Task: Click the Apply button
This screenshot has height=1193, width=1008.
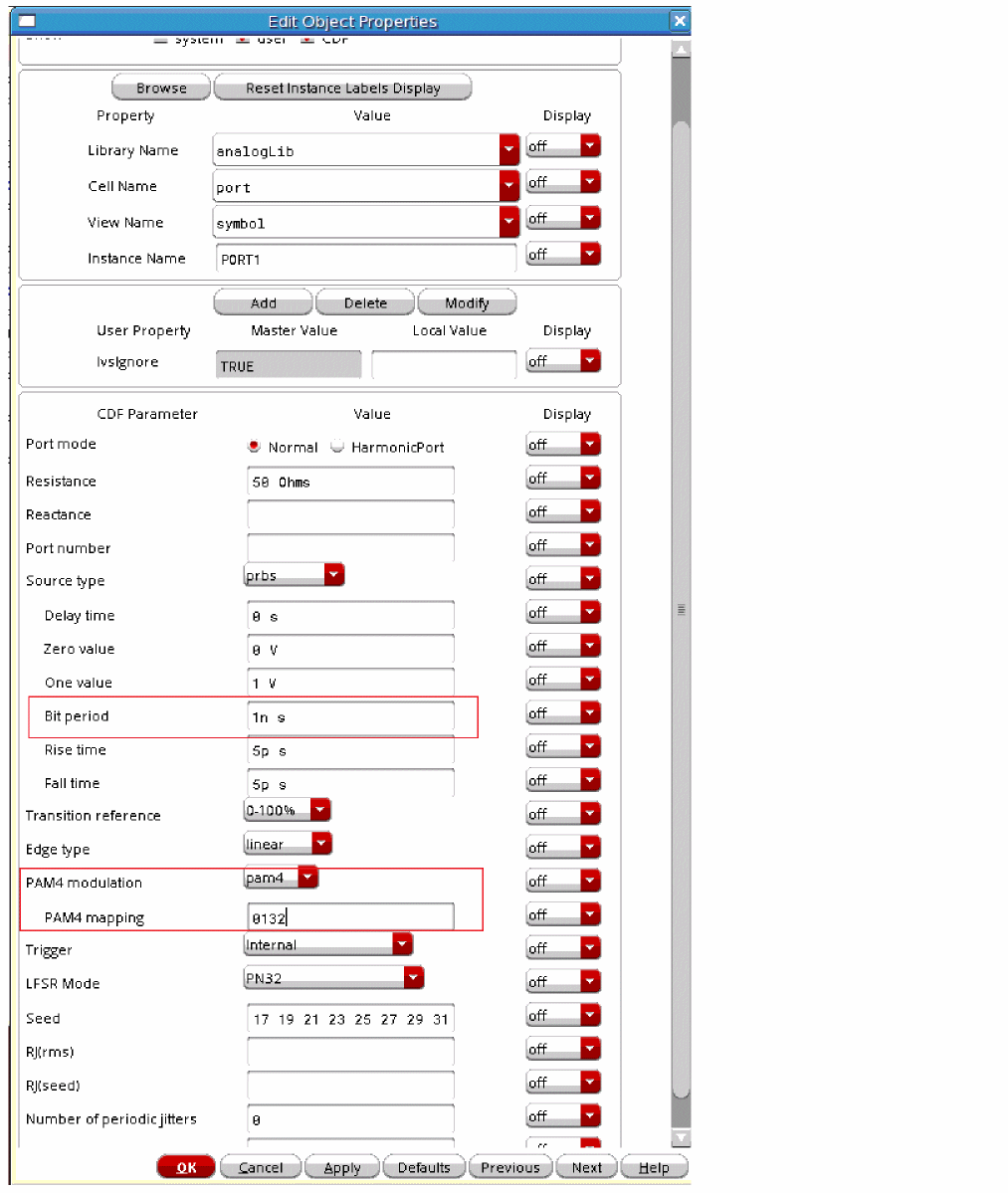Action: [341, 1167]
